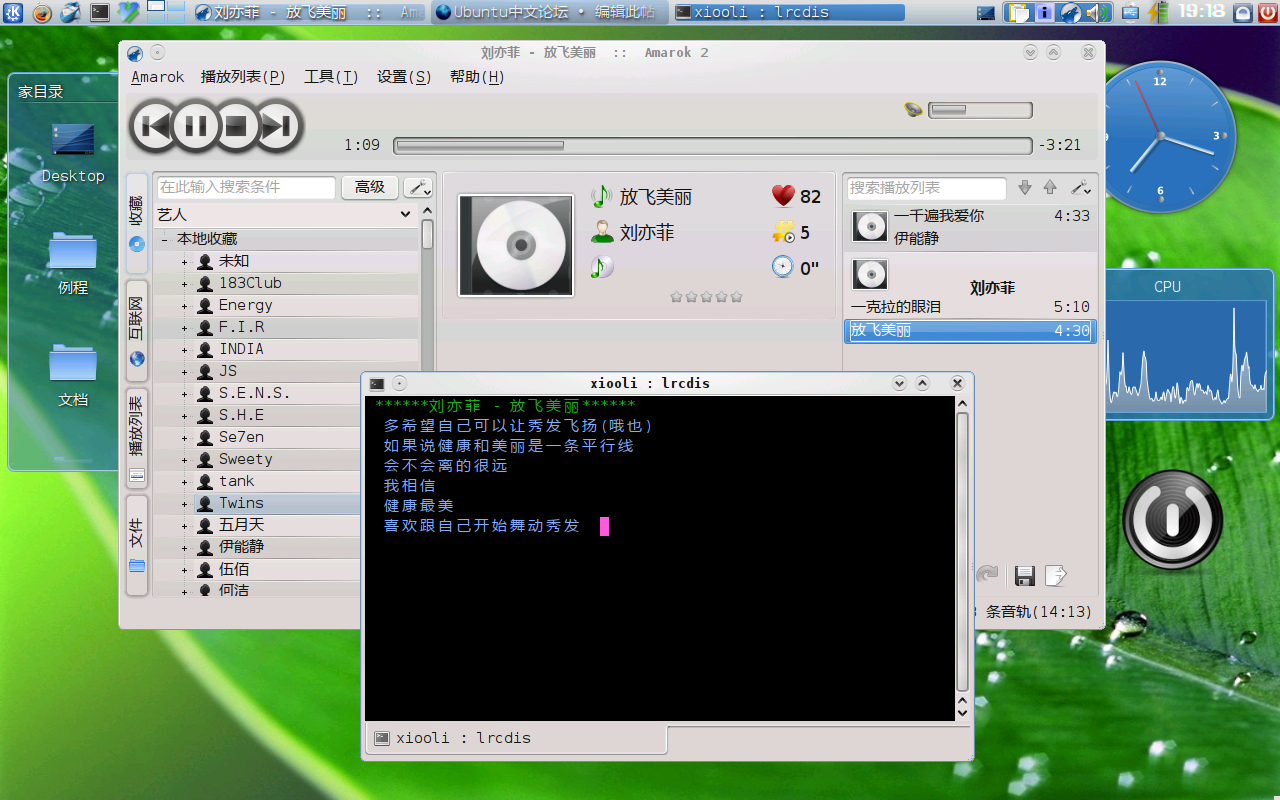Select Sweety in the artist list
1280x800 pixels.
pyautogui.click(x=245, y=459)
